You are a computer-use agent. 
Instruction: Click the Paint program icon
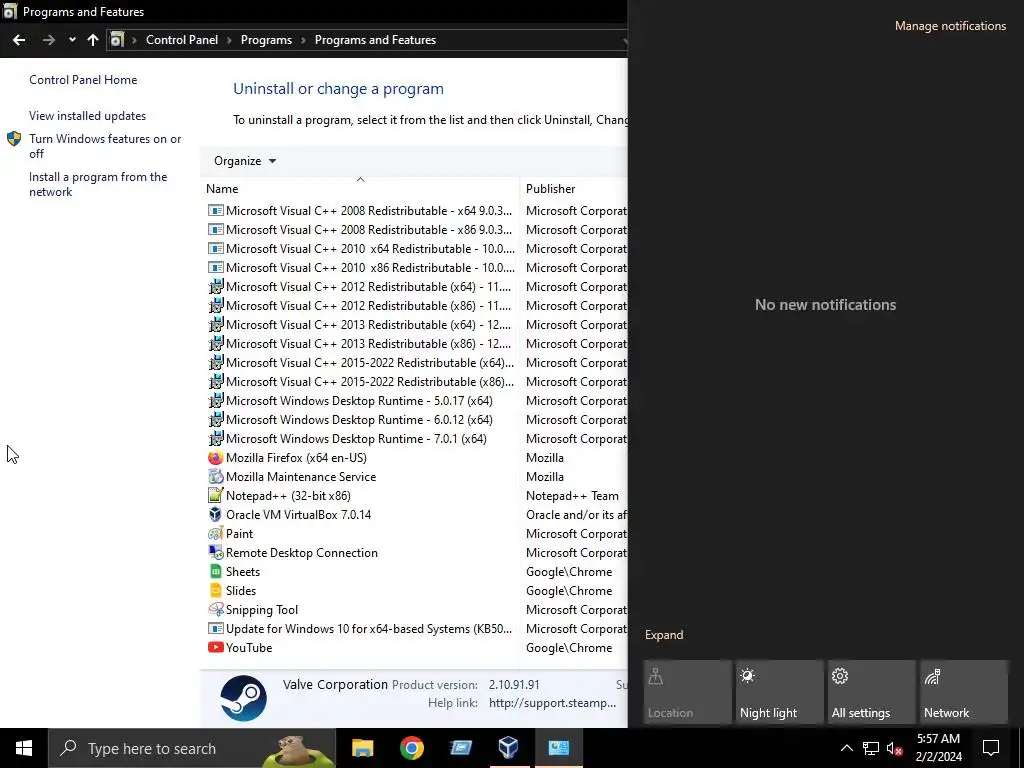(x=216, y=534)
